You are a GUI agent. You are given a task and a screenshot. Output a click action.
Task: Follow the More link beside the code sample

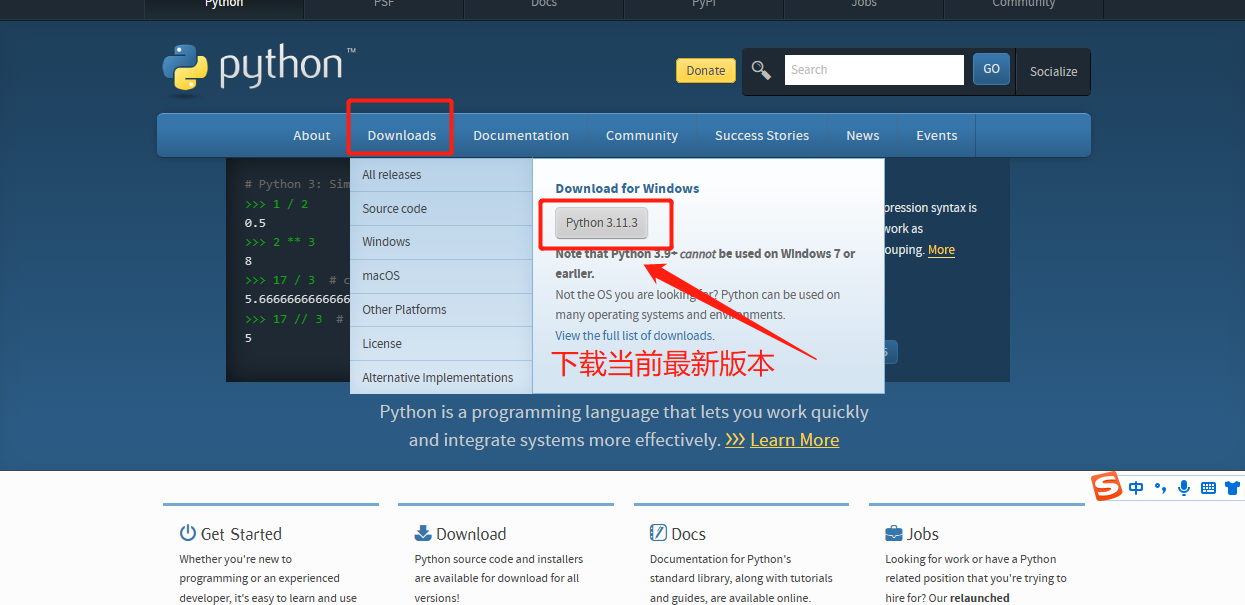coord(941,250)
